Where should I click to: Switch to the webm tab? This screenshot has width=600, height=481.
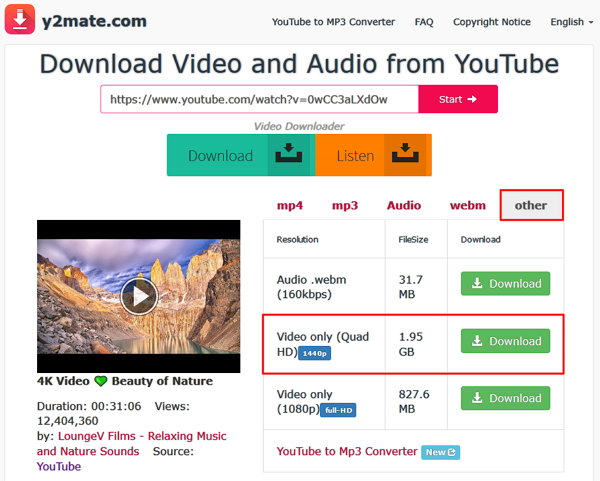[468, 205]
